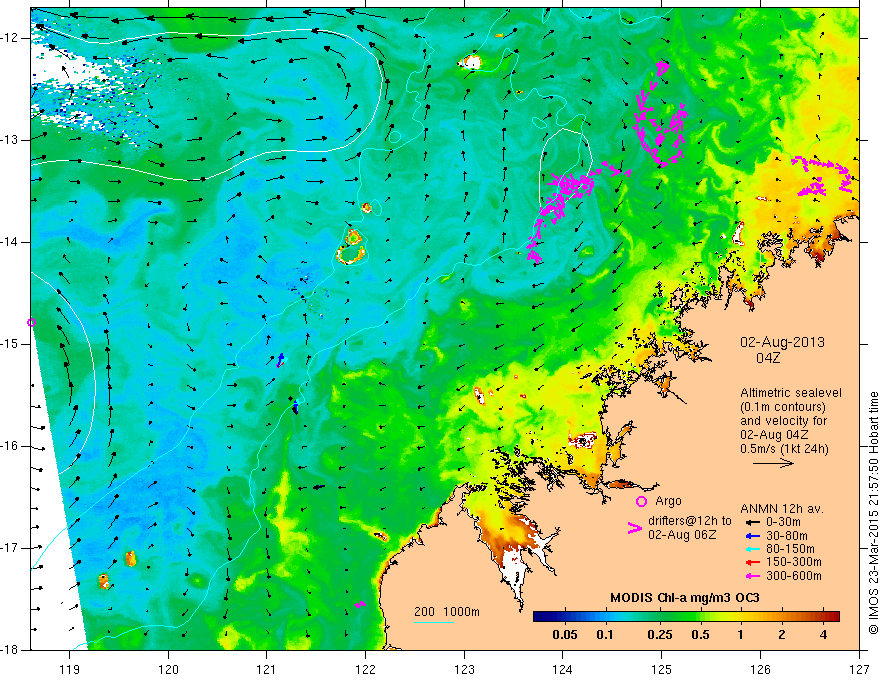Click the longitude axis label '121'
Viewport: 880px width, 680px height.
267,669
